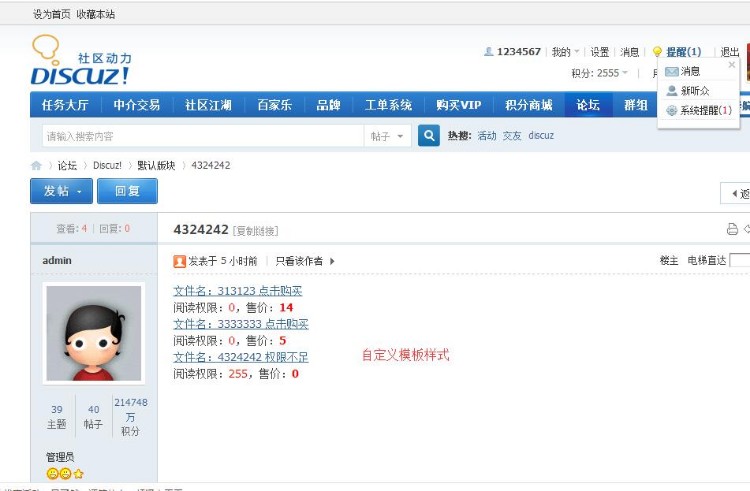This screenshot has width=750, height=491.
Task: Click the admin rank smiley icons
Action: coord(65,473)
